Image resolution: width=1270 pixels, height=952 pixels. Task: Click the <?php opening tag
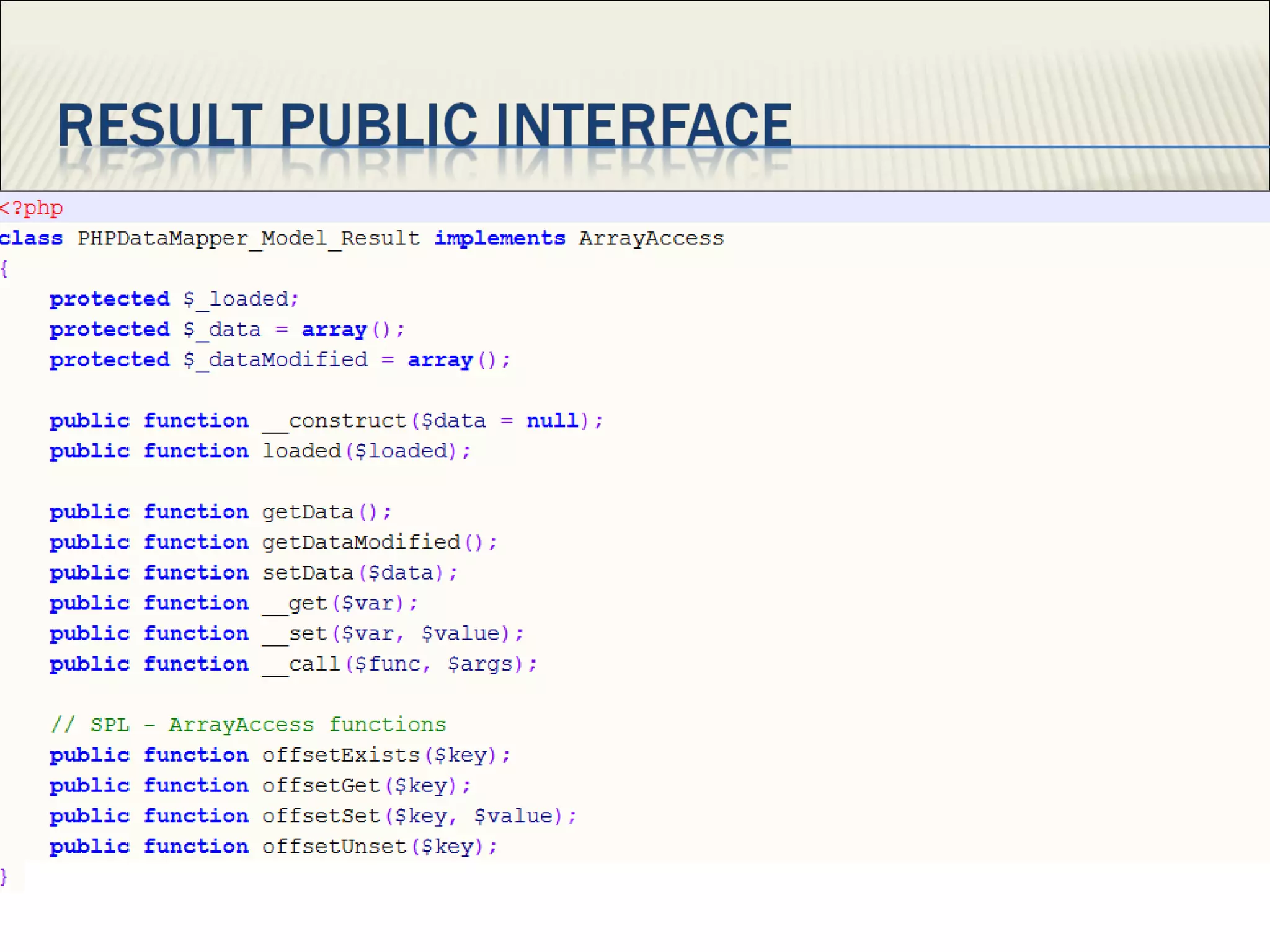tap(32, 208)
